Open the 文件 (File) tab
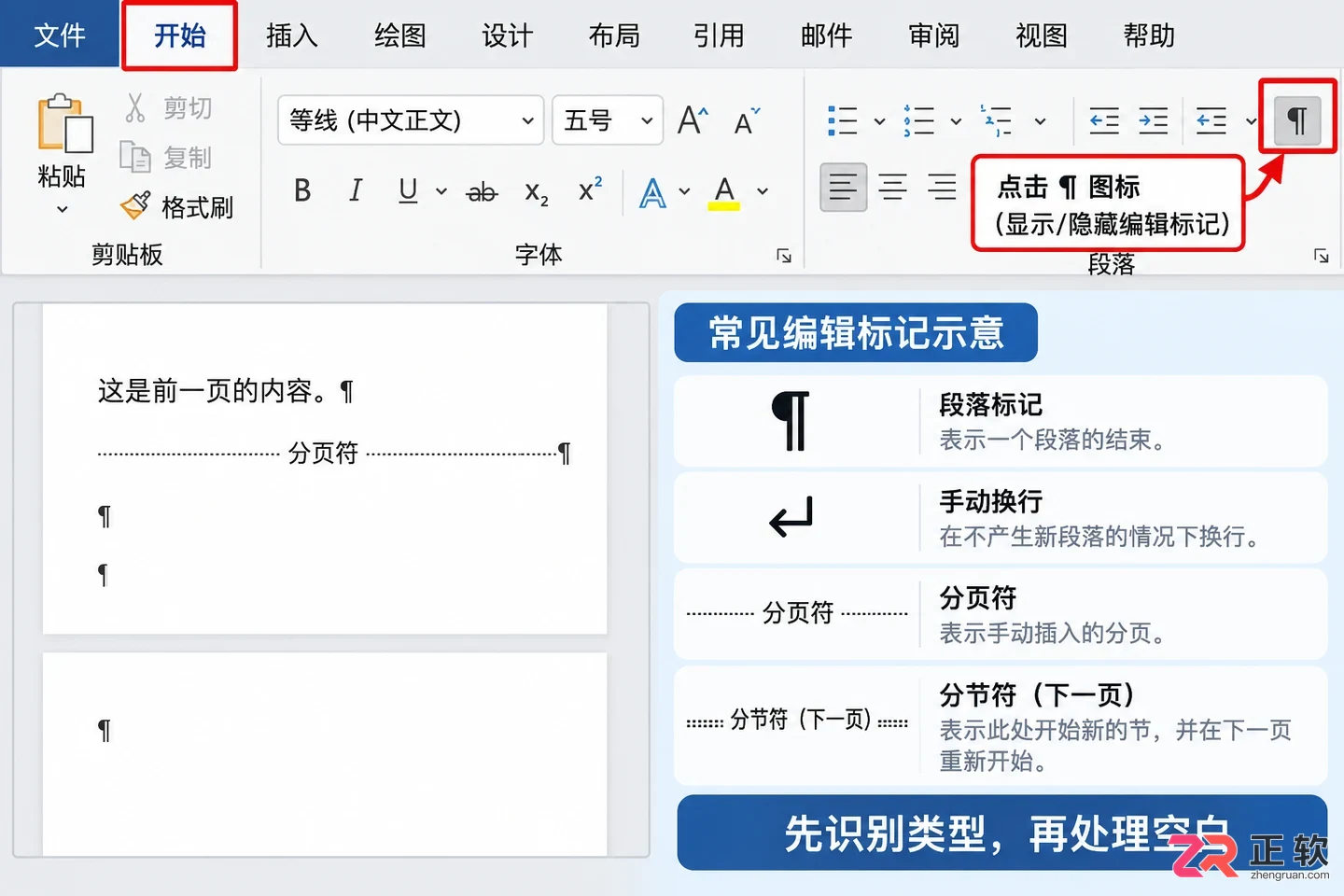 tap(60, 35)
